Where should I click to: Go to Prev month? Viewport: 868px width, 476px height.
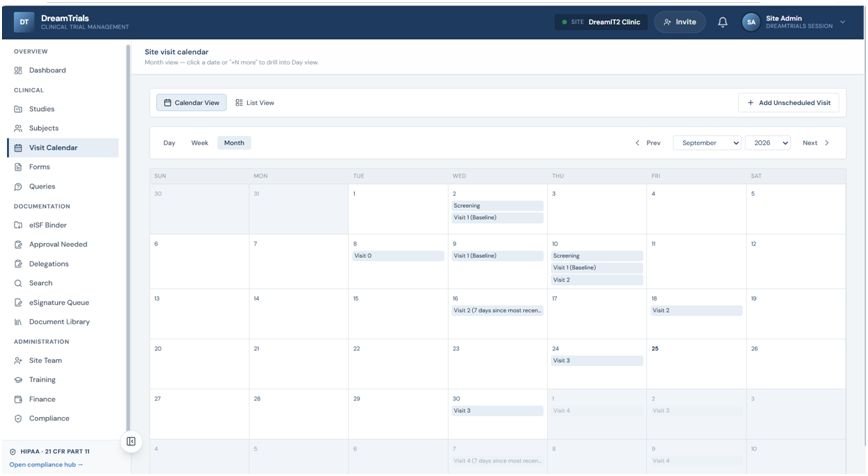point(648,143)
